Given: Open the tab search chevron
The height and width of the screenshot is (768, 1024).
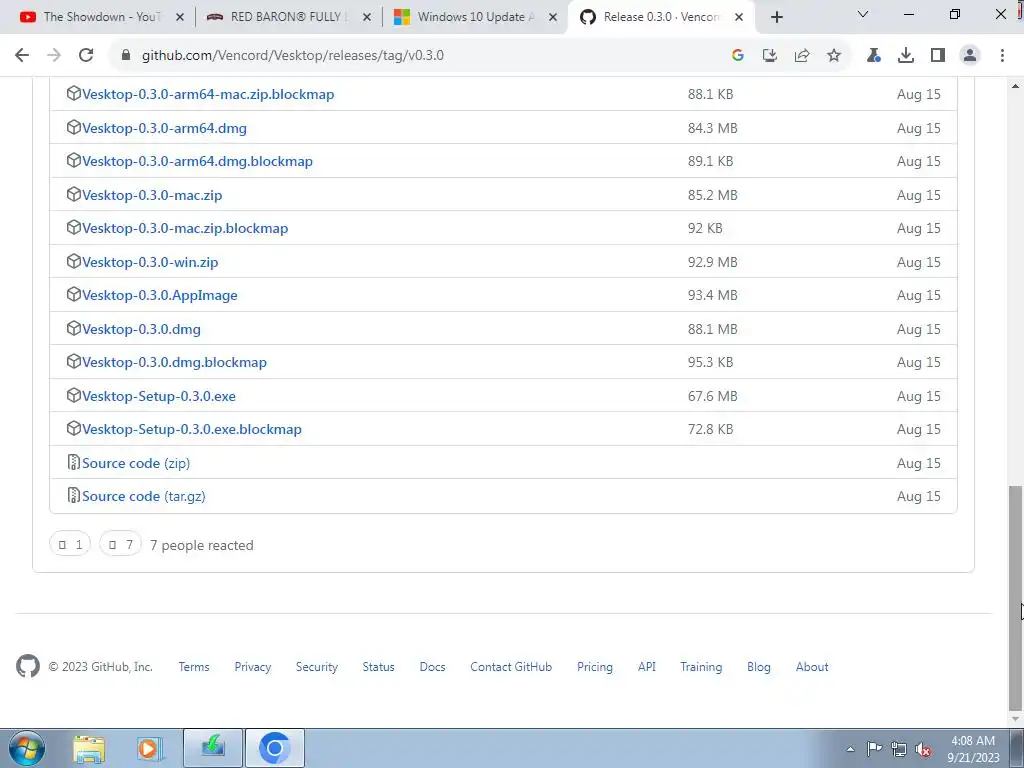Looking at the screenshot, I should [863, 14].
